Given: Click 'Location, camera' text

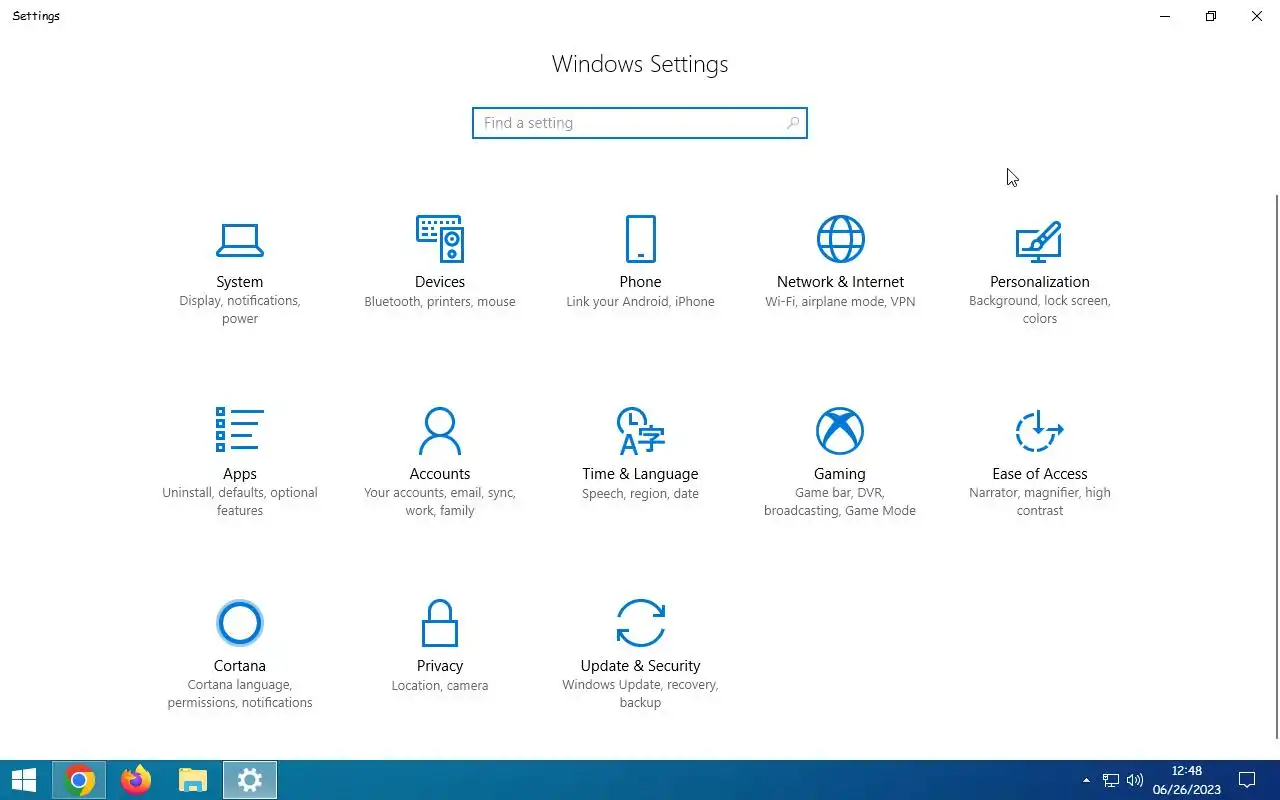Looking at the screenshot, I should [x=440, y=686].
